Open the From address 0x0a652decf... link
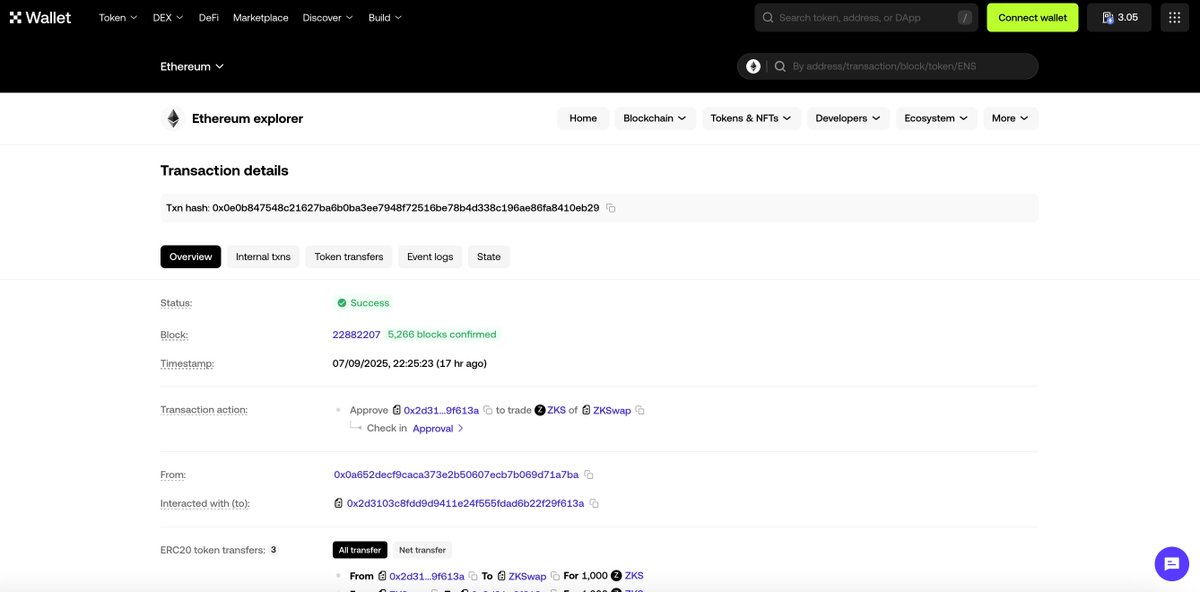 click(456, 474)
